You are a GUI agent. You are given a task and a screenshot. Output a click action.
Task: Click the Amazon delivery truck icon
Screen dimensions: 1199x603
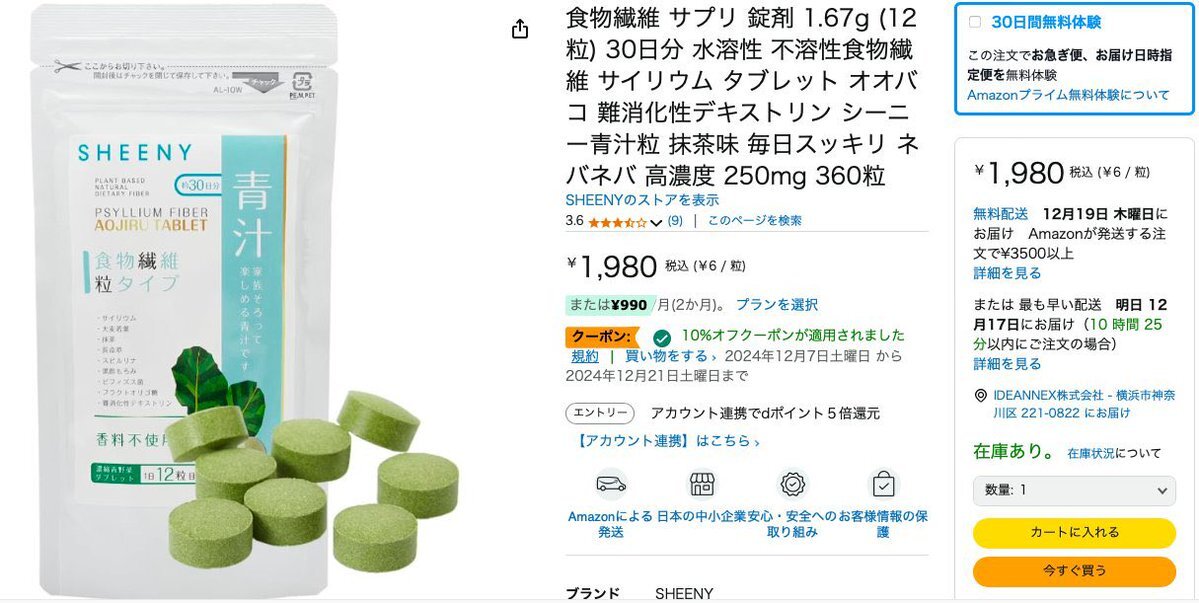pyautogui.click(x=611, y=484)
